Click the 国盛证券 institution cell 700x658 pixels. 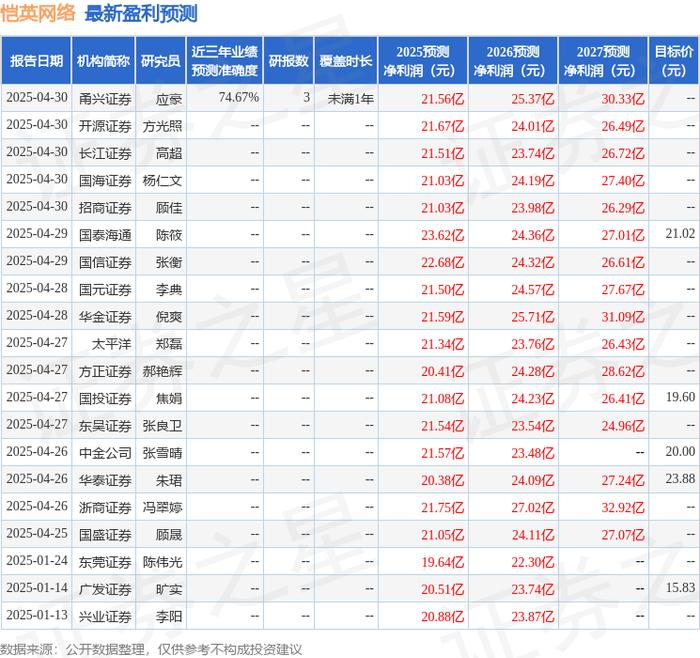point(105,535)
